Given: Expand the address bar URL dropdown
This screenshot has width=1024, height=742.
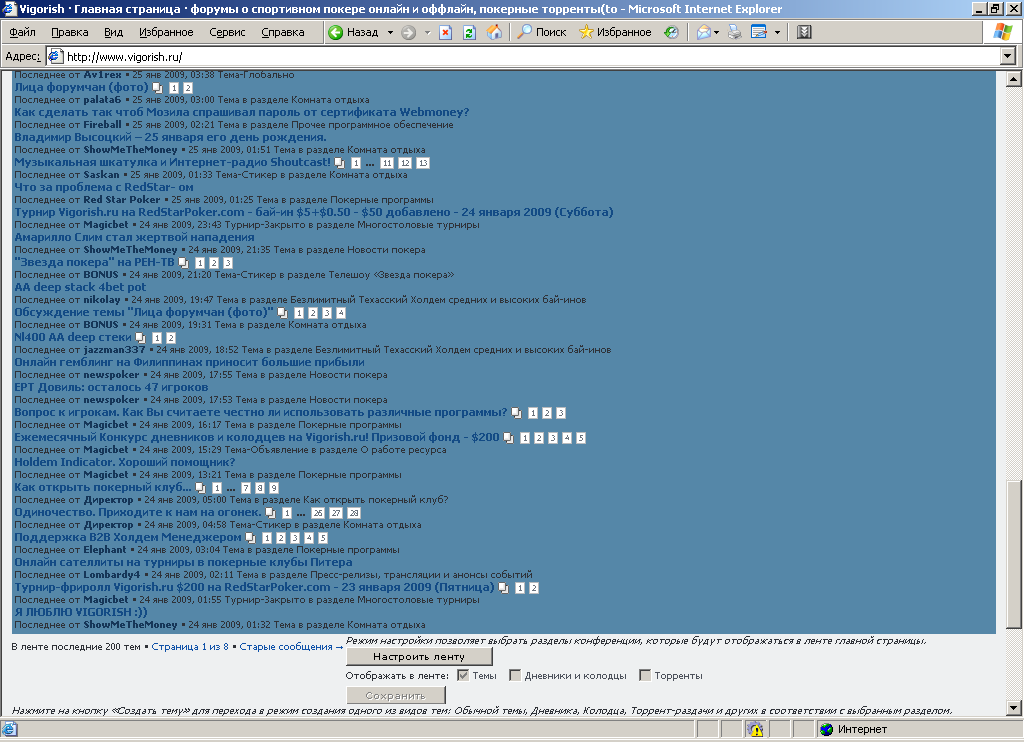Looking at the screenshot, I should [x=1007, y=57].
